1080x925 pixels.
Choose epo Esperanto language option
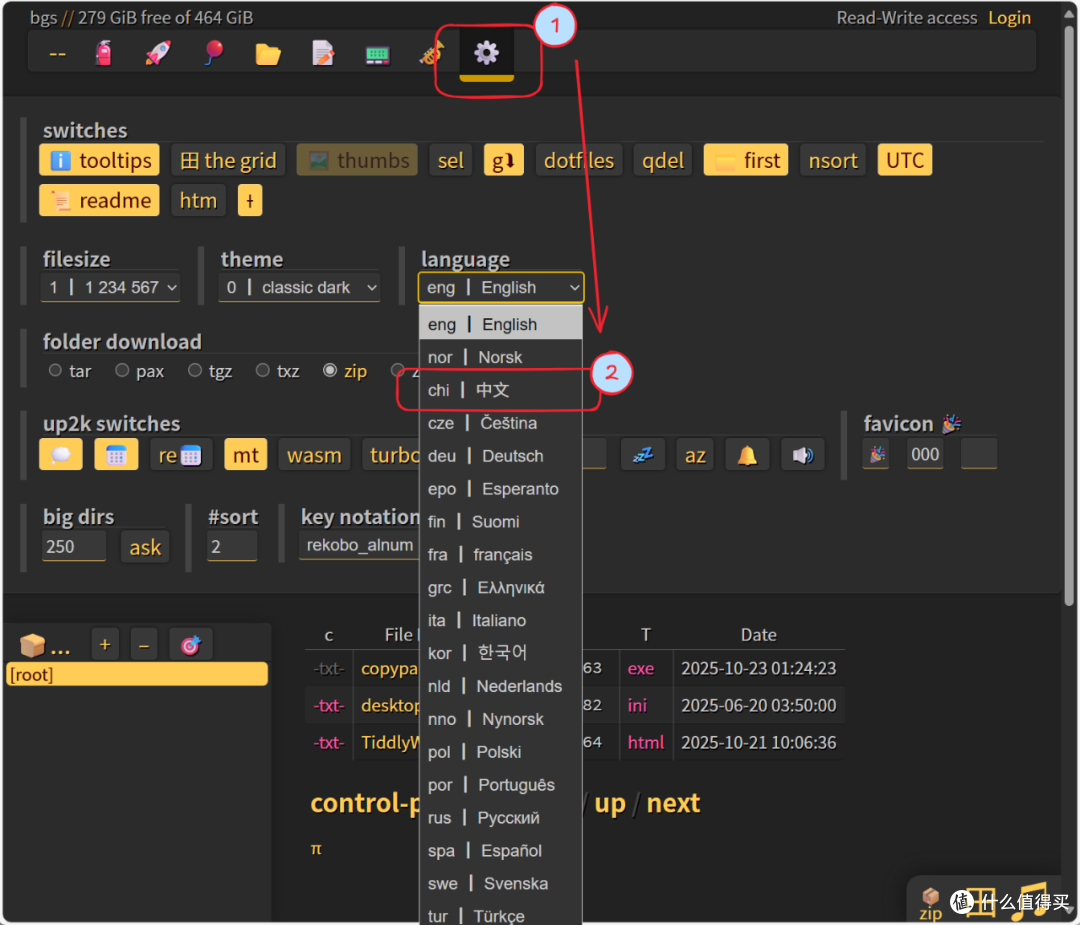click(501, 489)
